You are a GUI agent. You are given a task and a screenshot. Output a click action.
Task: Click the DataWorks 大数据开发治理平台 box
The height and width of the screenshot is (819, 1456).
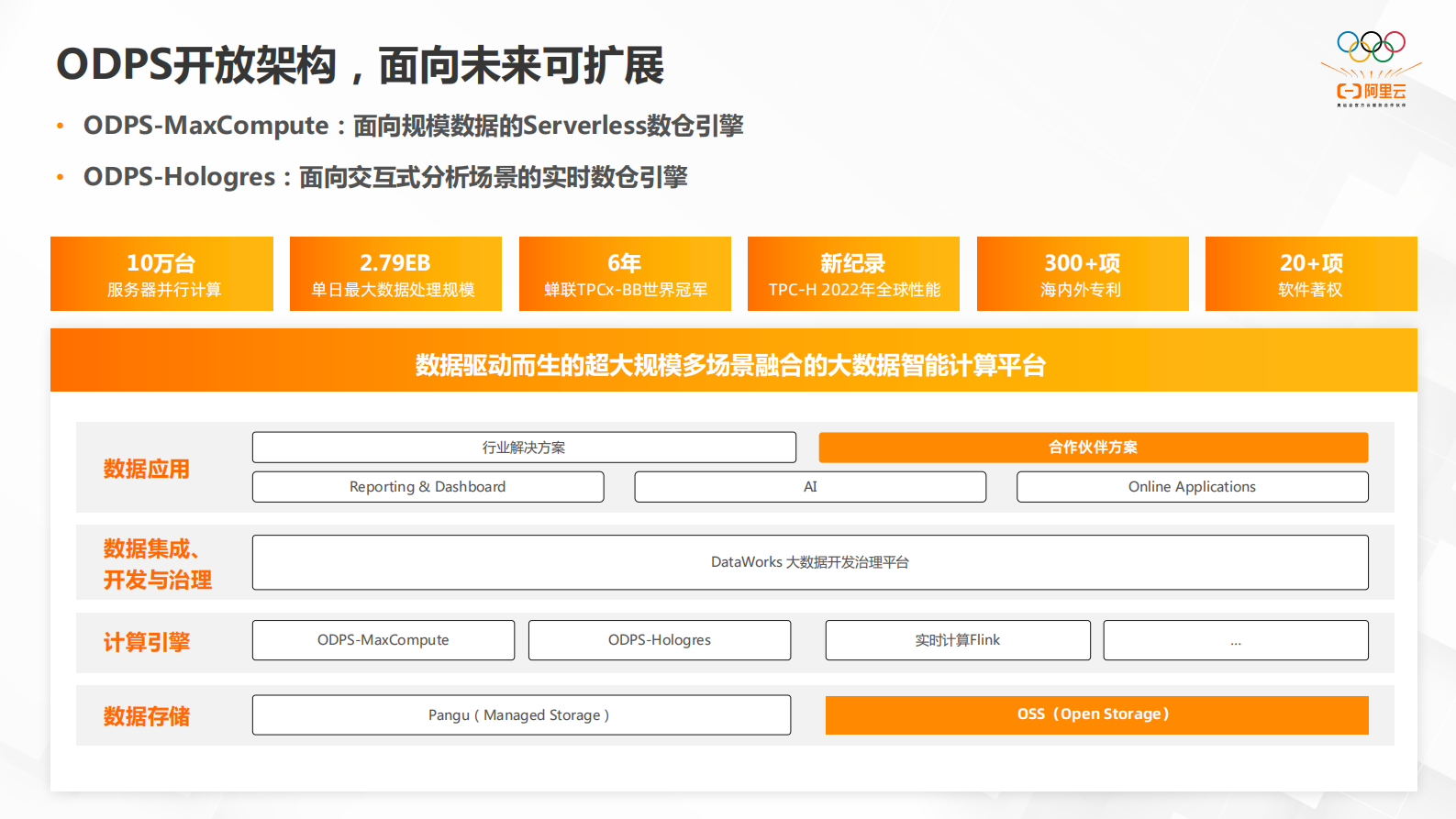tap(810, 562)
